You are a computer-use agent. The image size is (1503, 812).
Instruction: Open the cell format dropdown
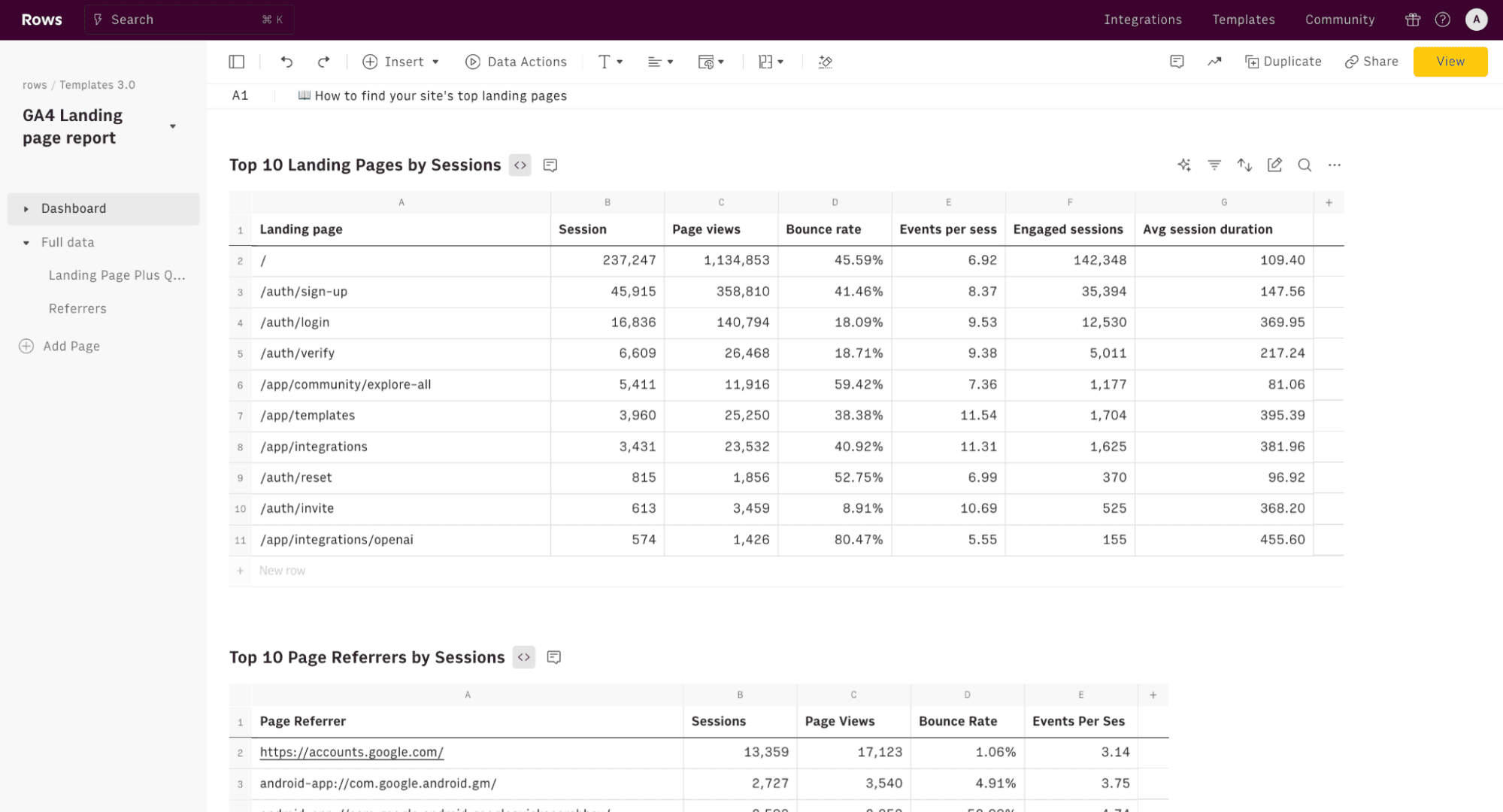pos(711,62)
